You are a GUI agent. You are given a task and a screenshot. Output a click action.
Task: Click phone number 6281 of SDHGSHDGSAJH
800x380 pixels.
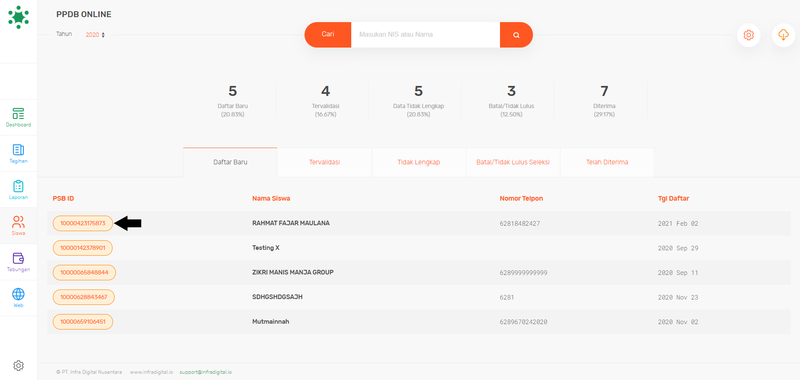(508, 297)
